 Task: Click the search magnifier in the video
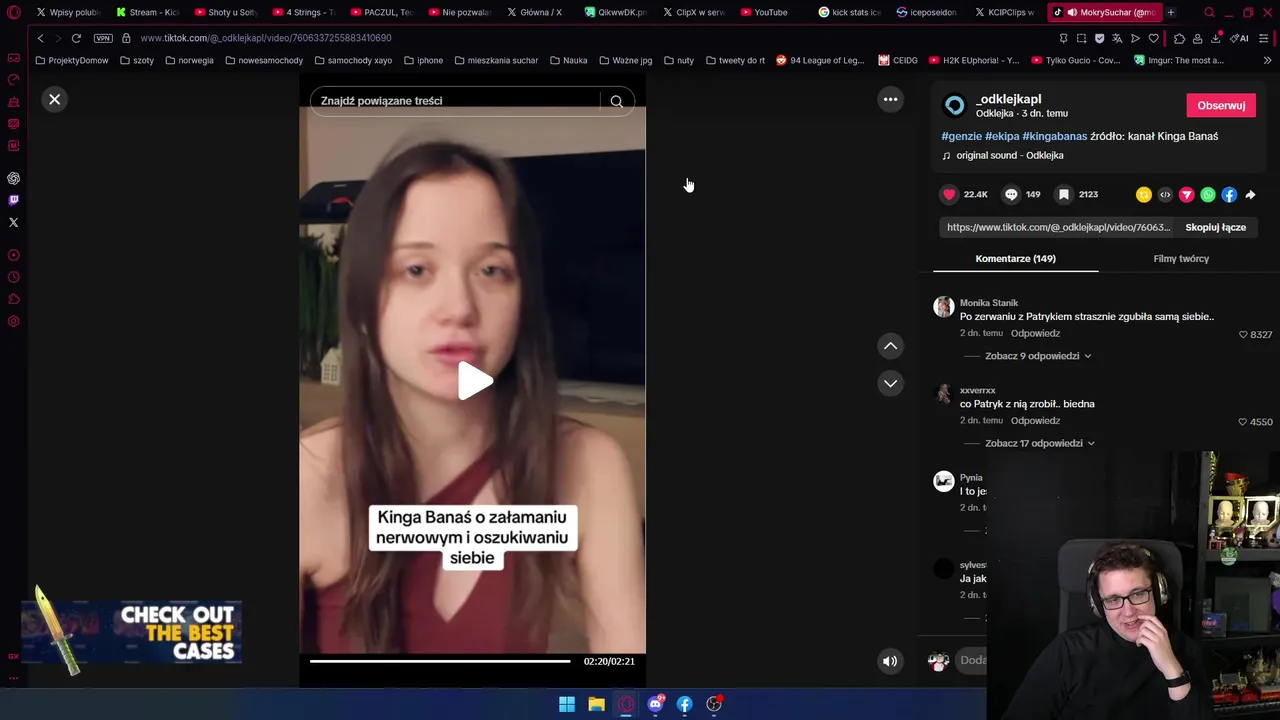click(x=617, y=101)
